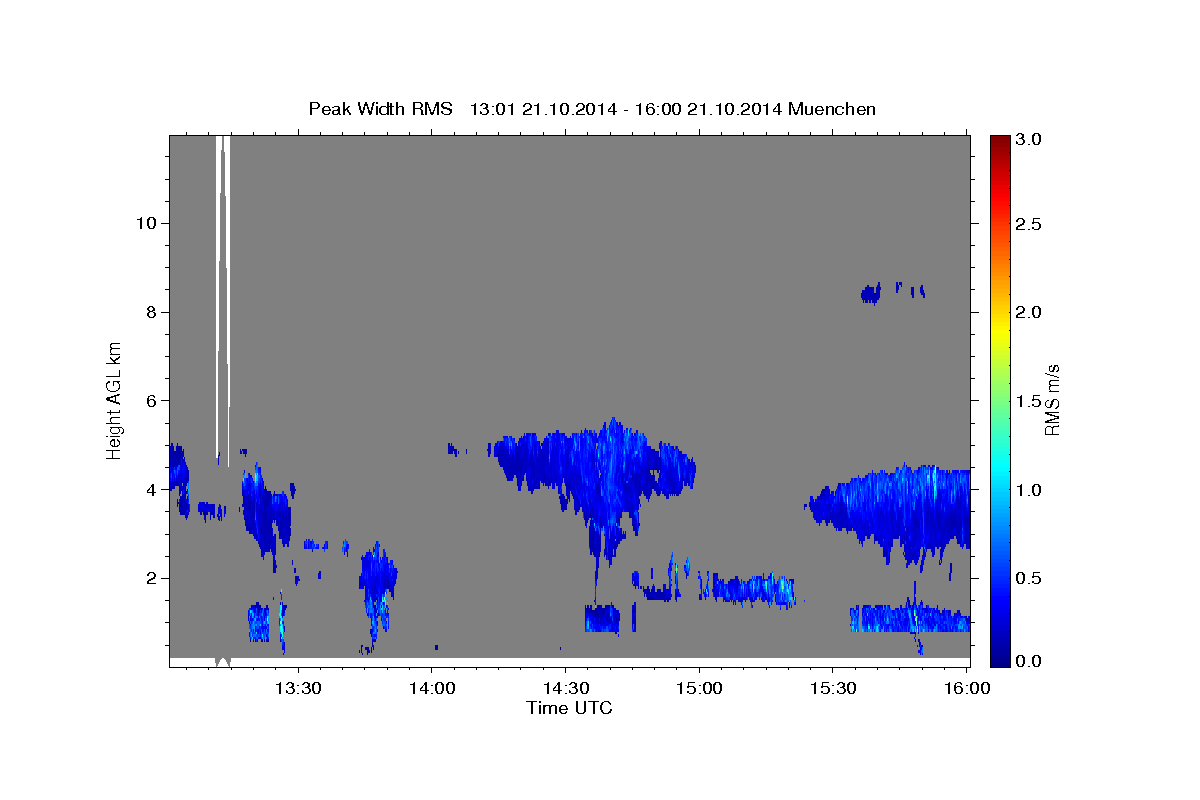Click the 16:00 time tick label
The width and height of the screenshot is (1200, 800).
click(x=966, y=688)
